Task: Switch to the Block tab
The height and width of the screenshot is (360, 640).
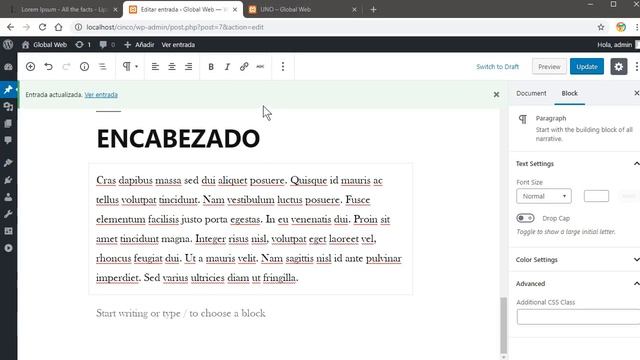Action: (569, 93)
